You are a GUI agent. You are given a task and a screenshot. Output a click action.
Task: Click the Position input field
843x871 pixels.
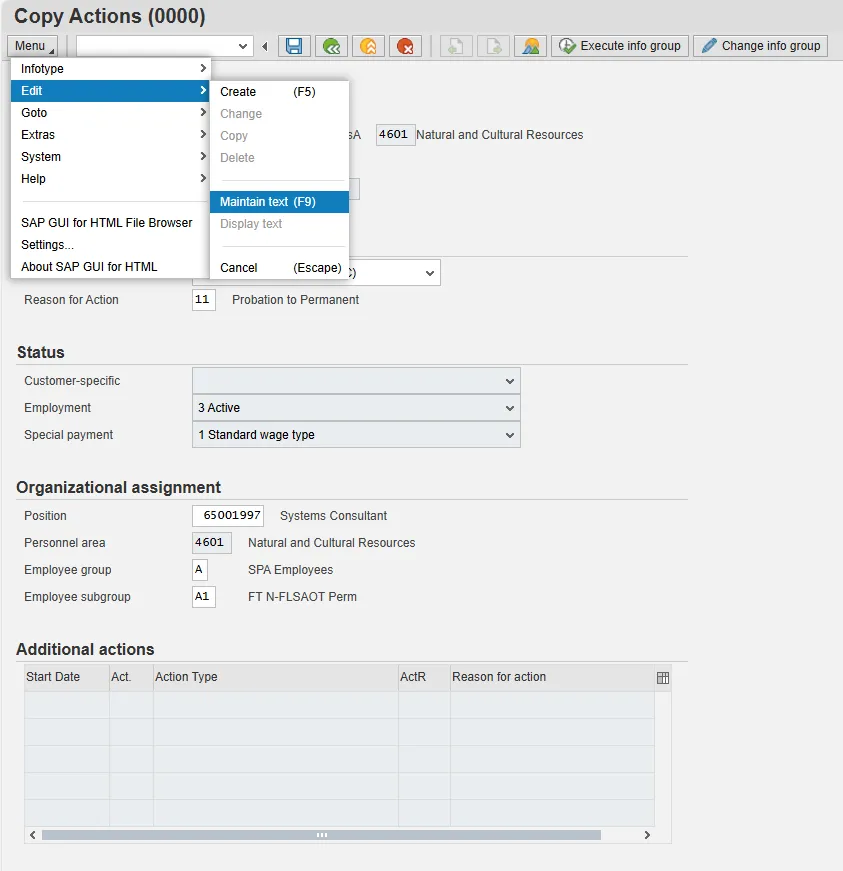point(228,516)
